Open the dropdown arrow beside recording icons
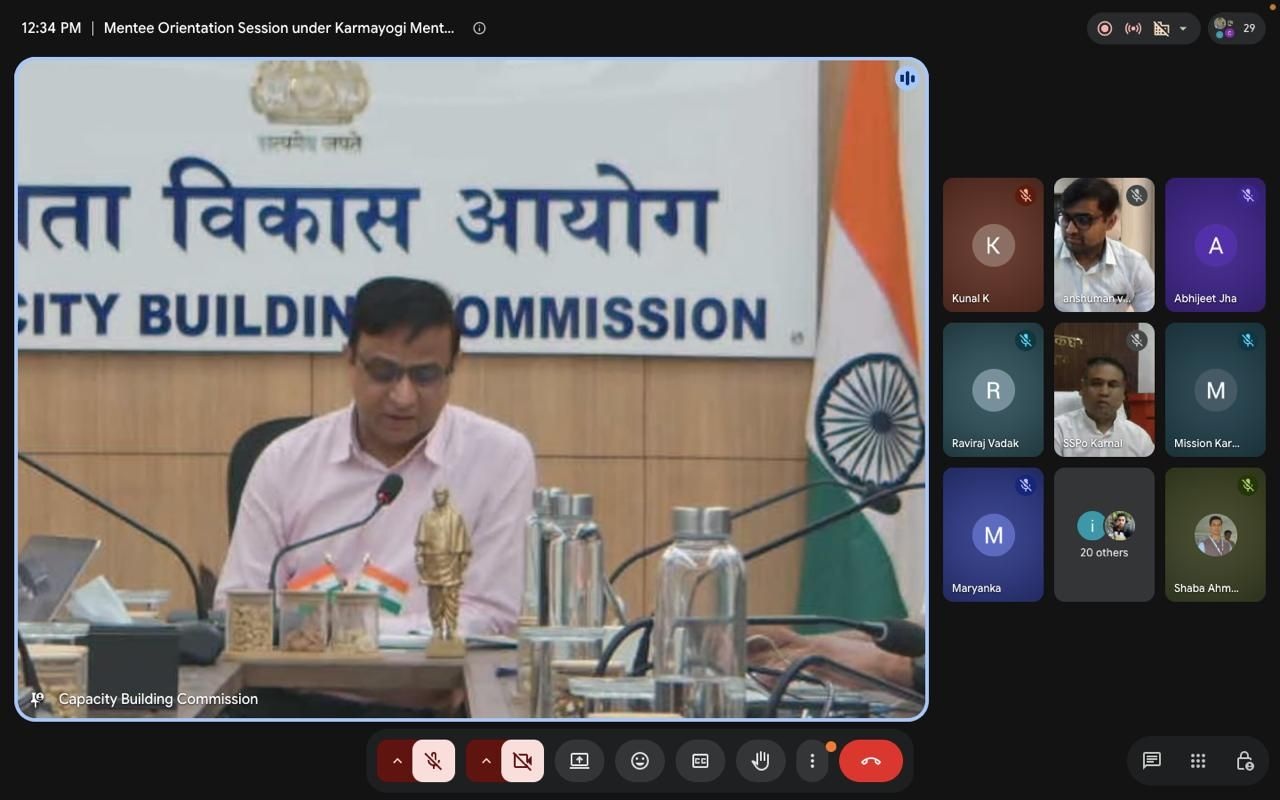The width and height of the screenshot is (1280, 800). tap(1183, 28)
